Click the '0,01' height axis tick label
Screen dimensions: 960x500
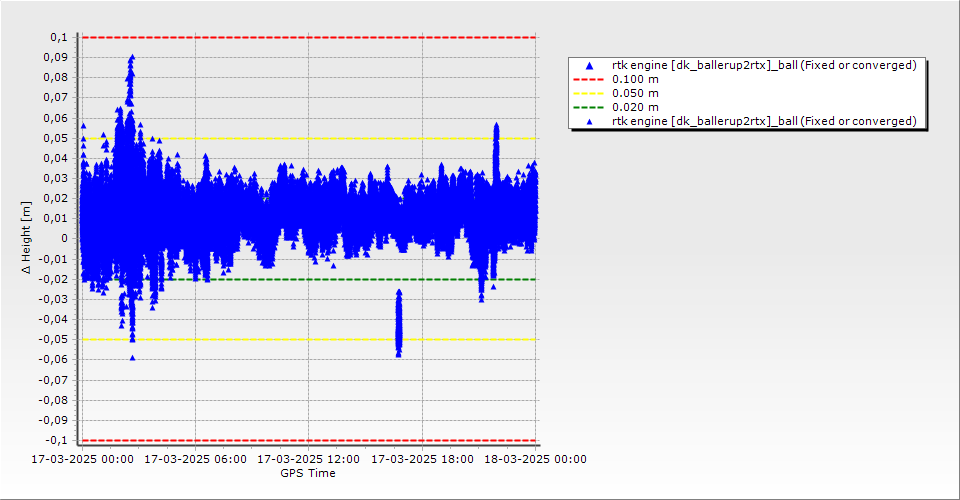pyautogui.click(x=56, y=218)
